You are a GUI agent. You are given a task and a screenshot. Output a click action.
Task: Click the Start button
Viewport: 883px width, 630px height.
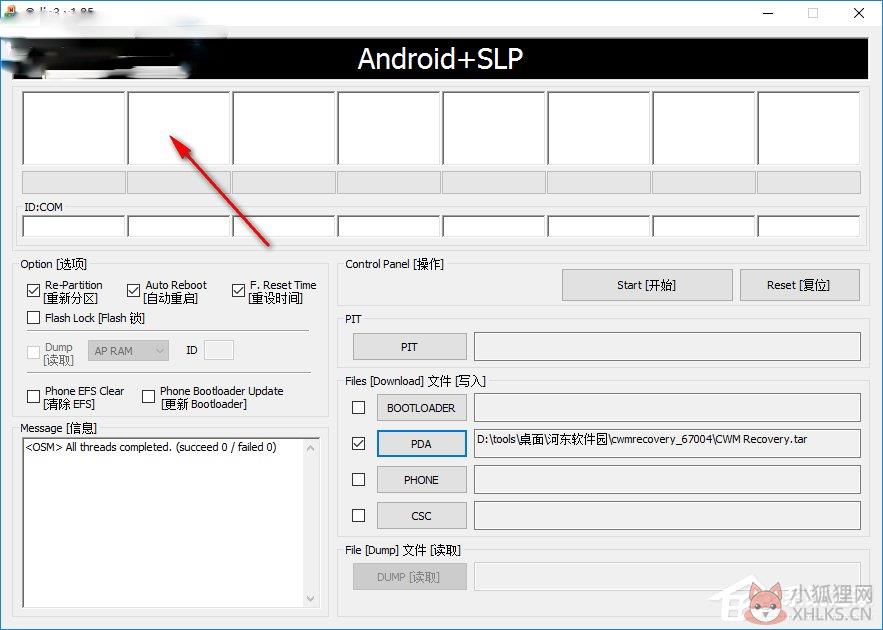[647, 285]
